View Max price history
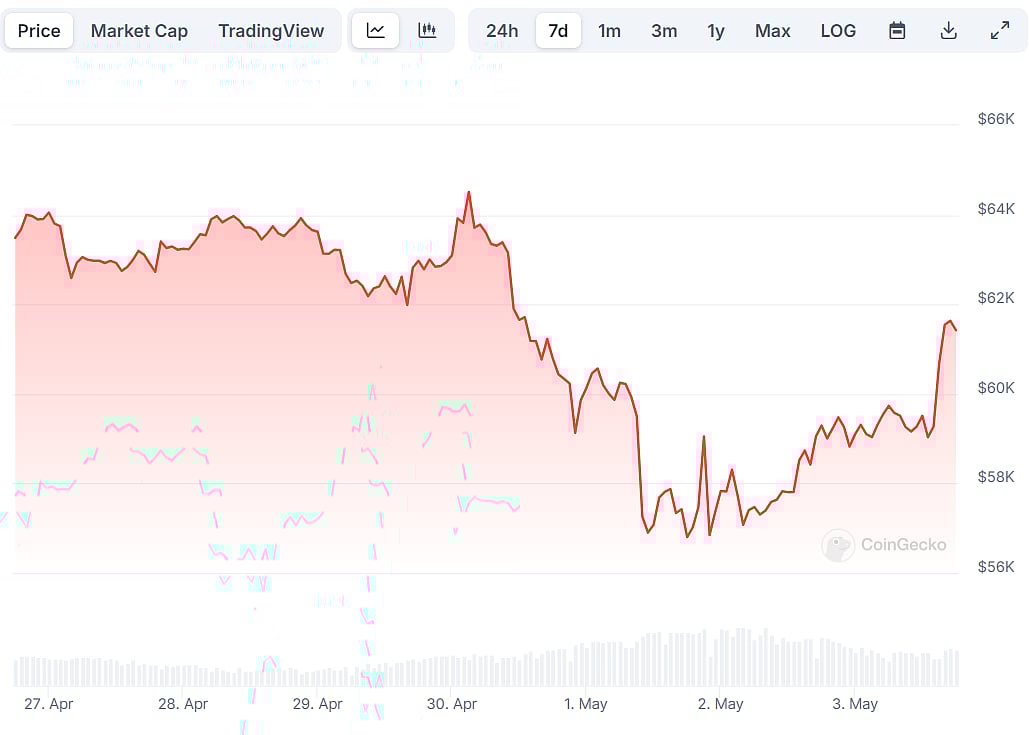 (x=772, y=31)
